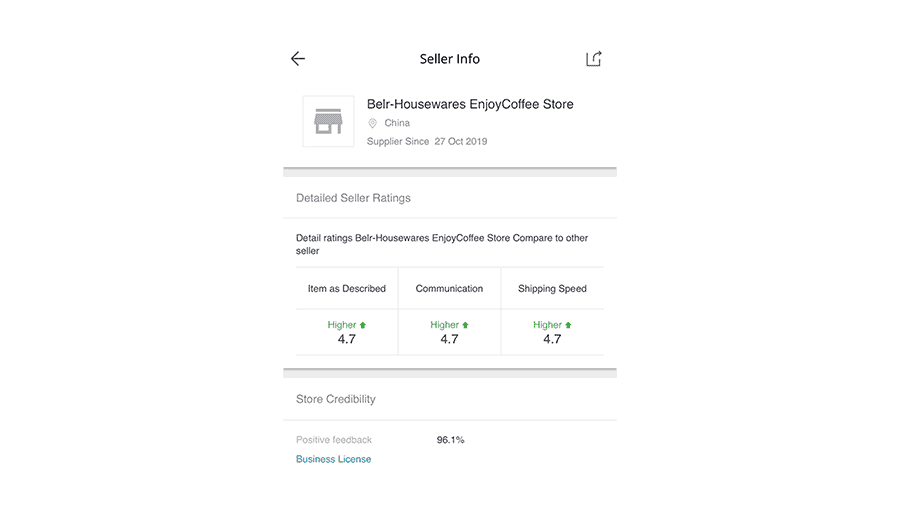Open the Business License link
The image size is (900, 520).
pos(333,459)
